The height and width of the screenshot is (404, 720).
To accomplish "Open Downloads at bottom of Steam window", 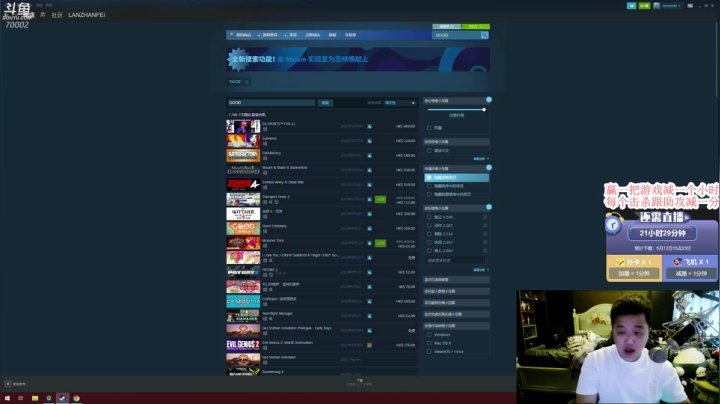I will (360, 382).
